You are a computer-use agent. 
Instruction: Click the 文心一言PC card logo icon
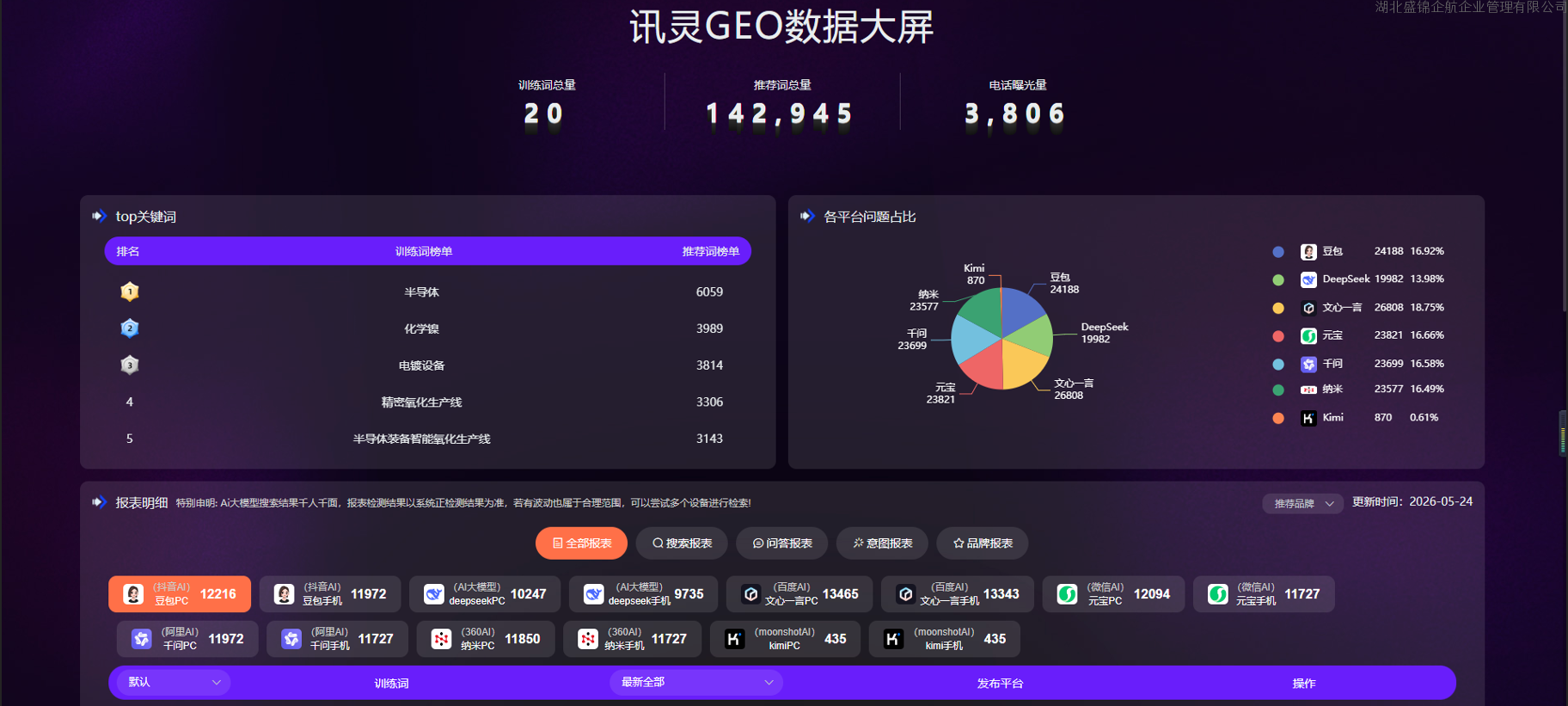(x=750, y=594)
